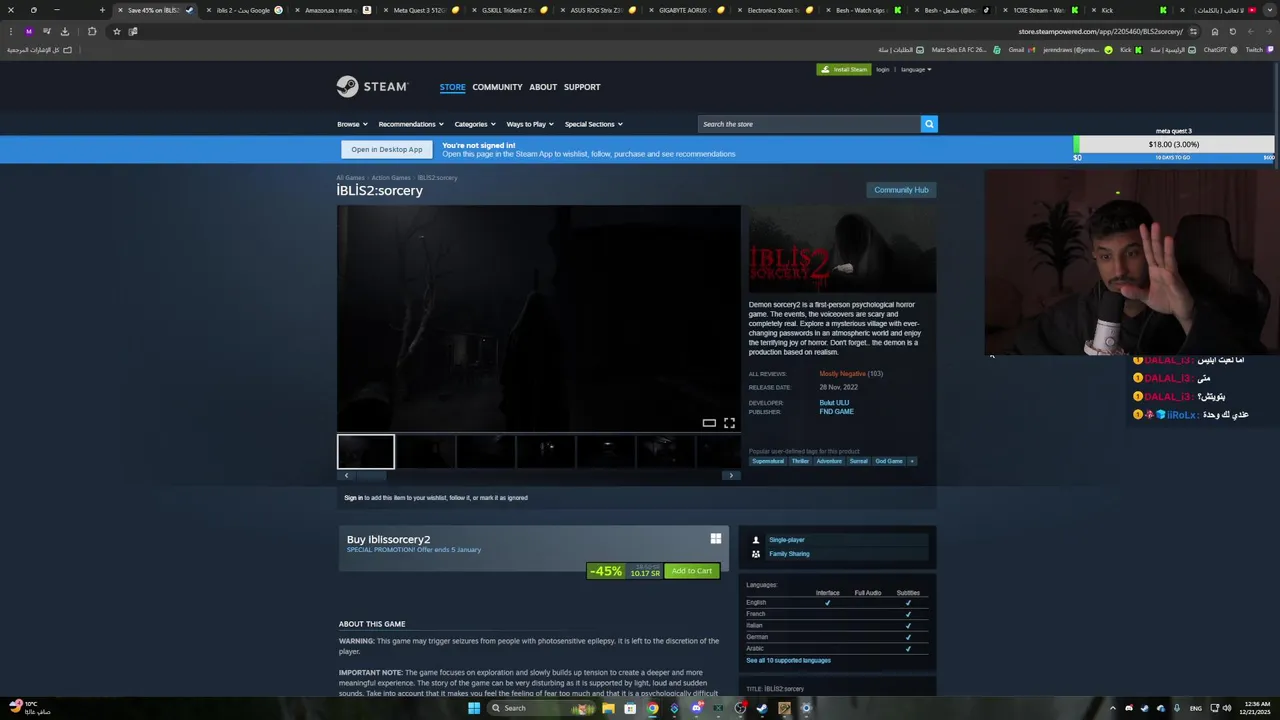Open Chrome extensions puzzle icon
Viewport: 1280px width, 720px height.
[x=92, y=31]
